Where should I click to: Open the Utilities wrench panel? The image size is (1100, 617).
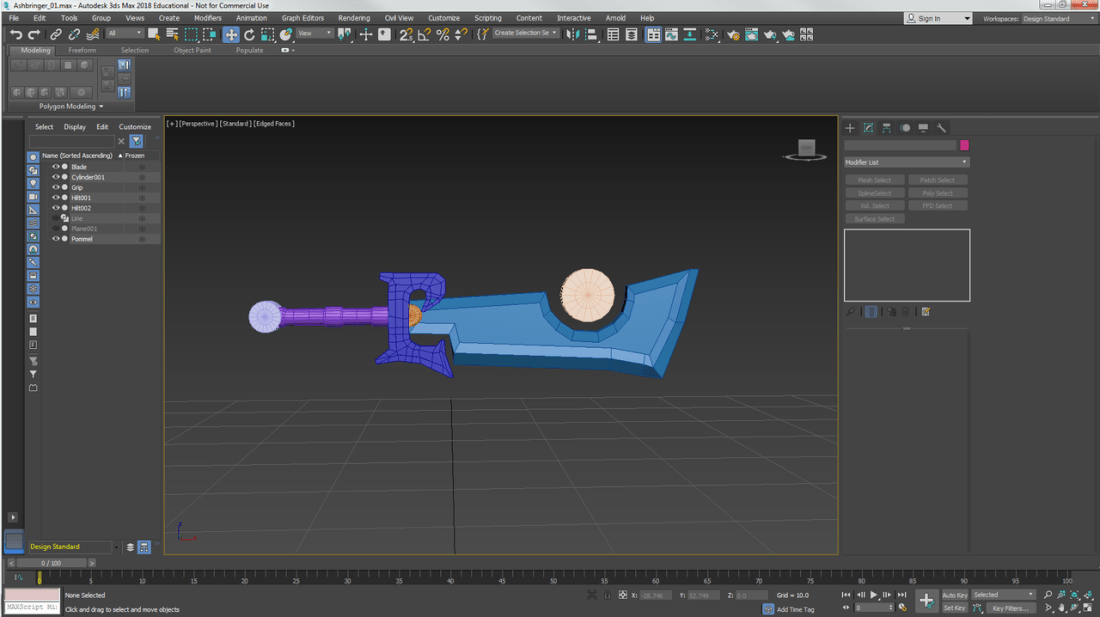(x=941, y=128)
